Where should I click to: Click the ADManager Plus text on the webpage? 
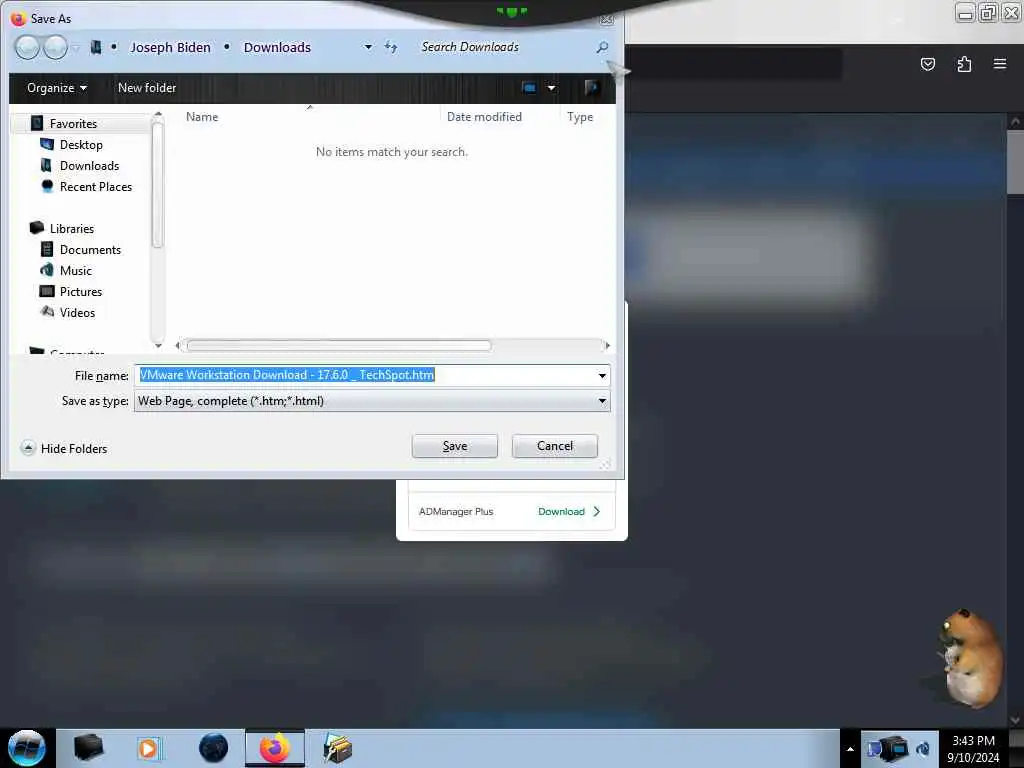[x=456, y=511]
